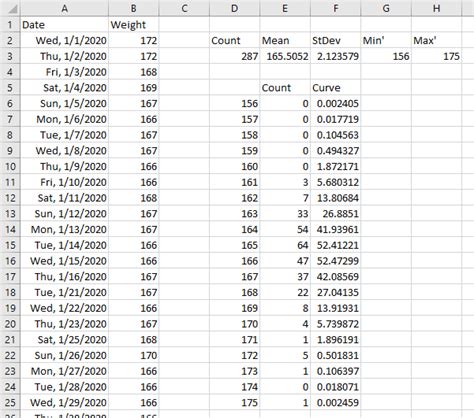The image size is (474, 418).
Task: Select cell with Wed, 1/1/2020
Action: tap(64, 40)
